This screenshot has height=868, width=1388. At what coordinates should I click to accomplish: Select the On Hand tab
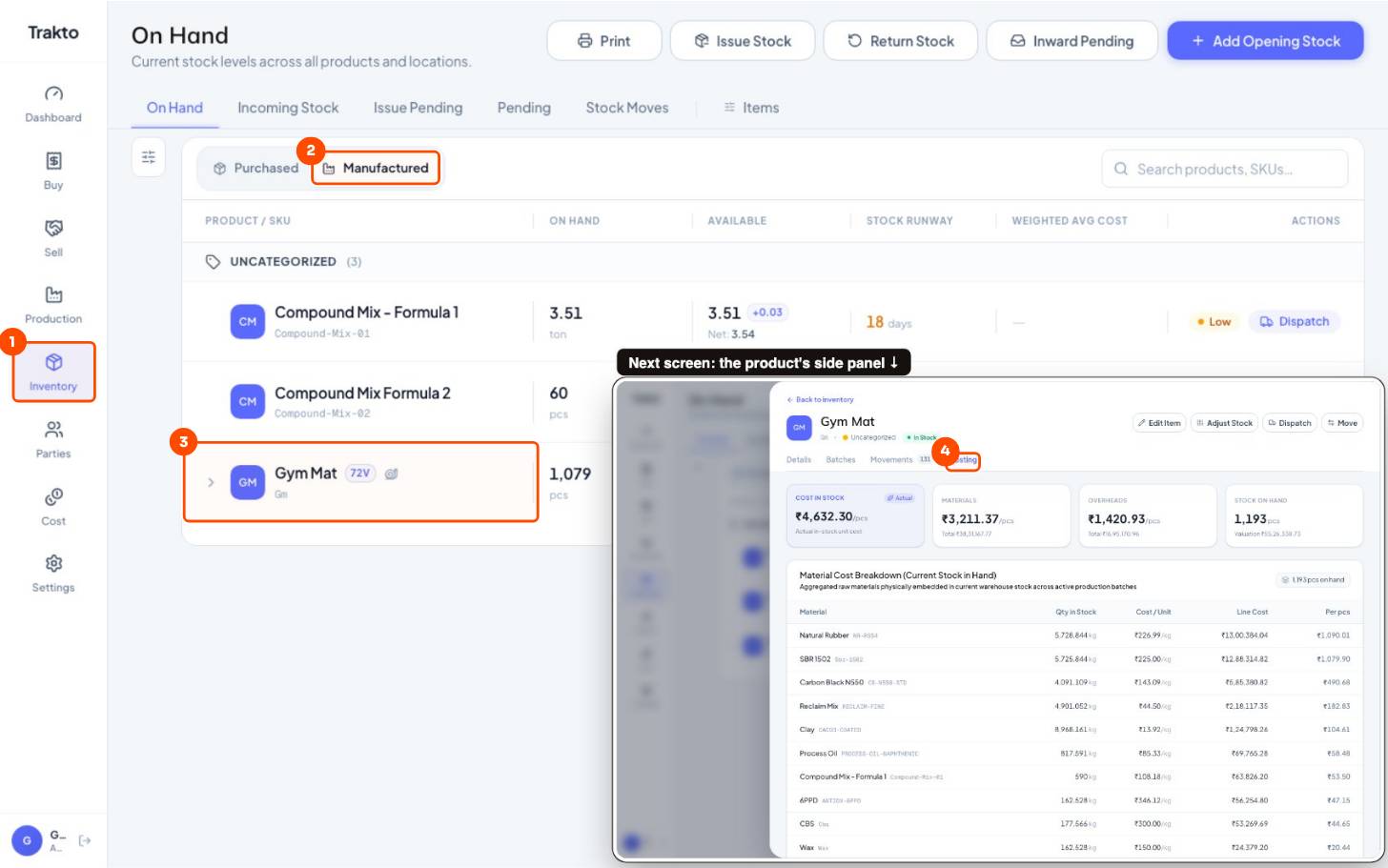(174, 108)
